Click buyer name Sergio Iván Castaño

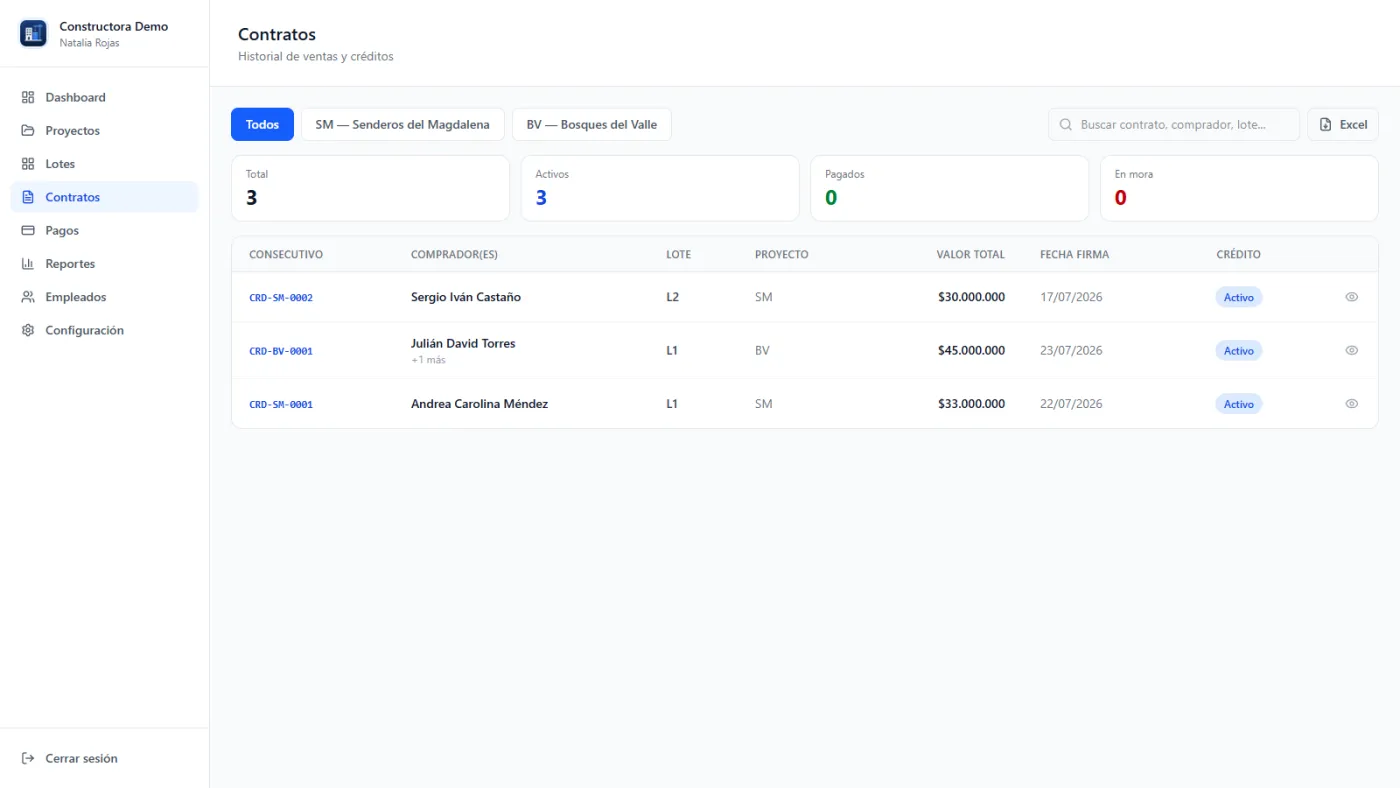coord(466,297)
